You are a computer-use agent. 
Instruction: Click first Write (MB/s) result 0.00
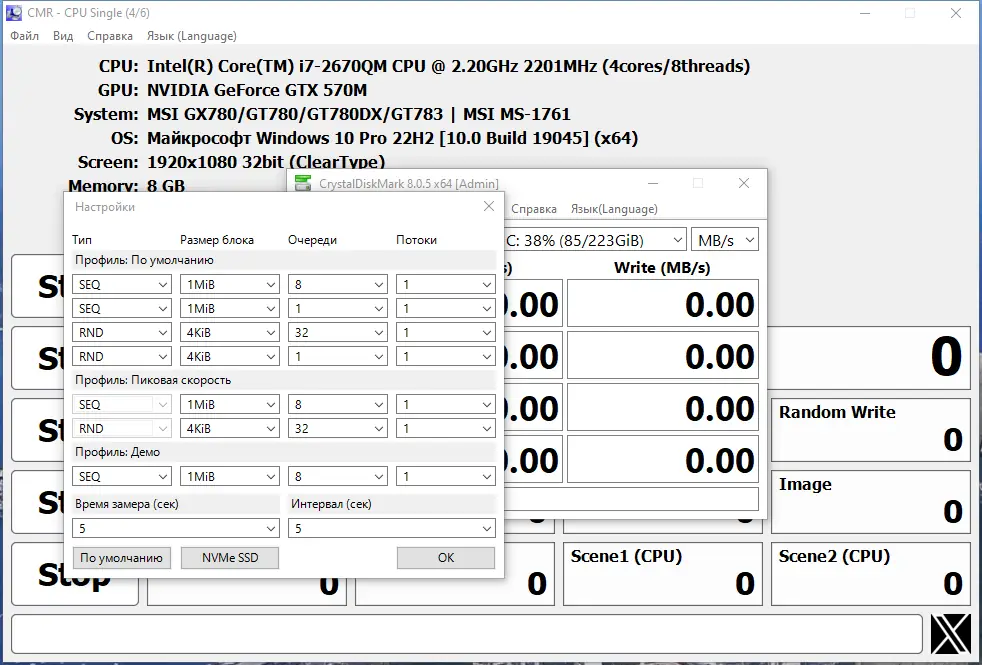[663, 304]
